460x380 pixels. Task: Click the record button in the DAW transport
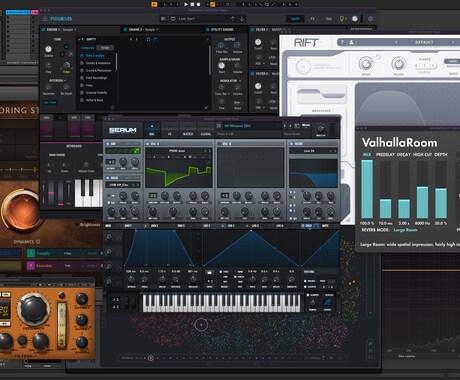click(198, 4)
